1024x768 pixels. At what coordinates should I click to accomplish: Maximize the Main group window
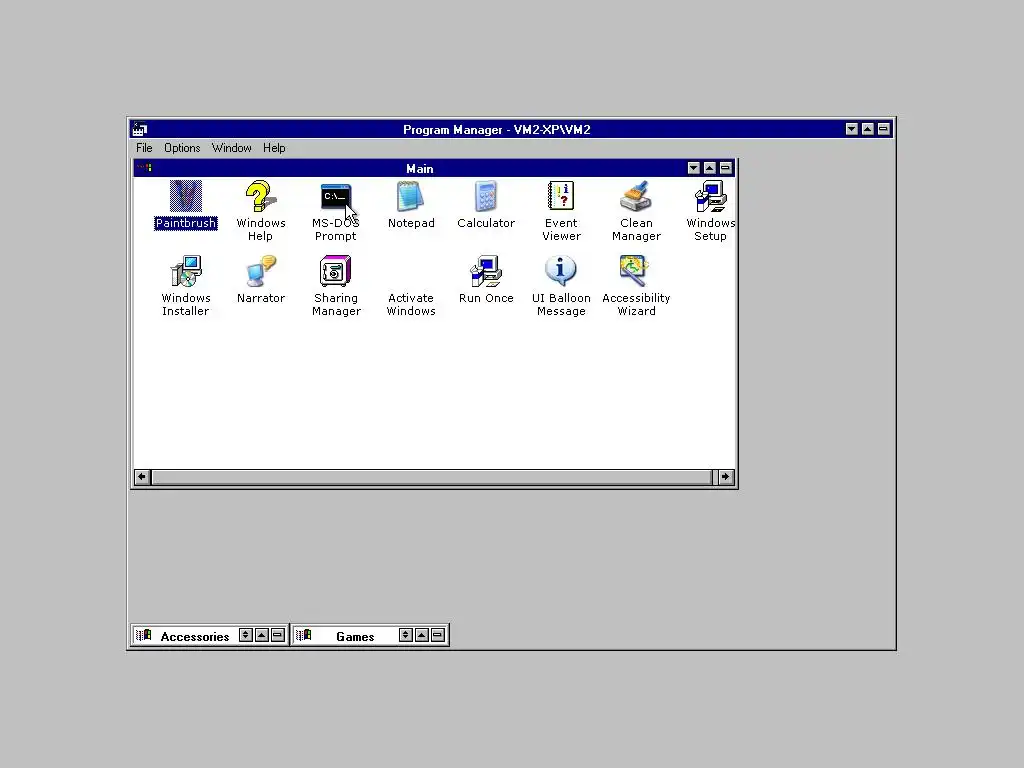click(x=710, y=168)
